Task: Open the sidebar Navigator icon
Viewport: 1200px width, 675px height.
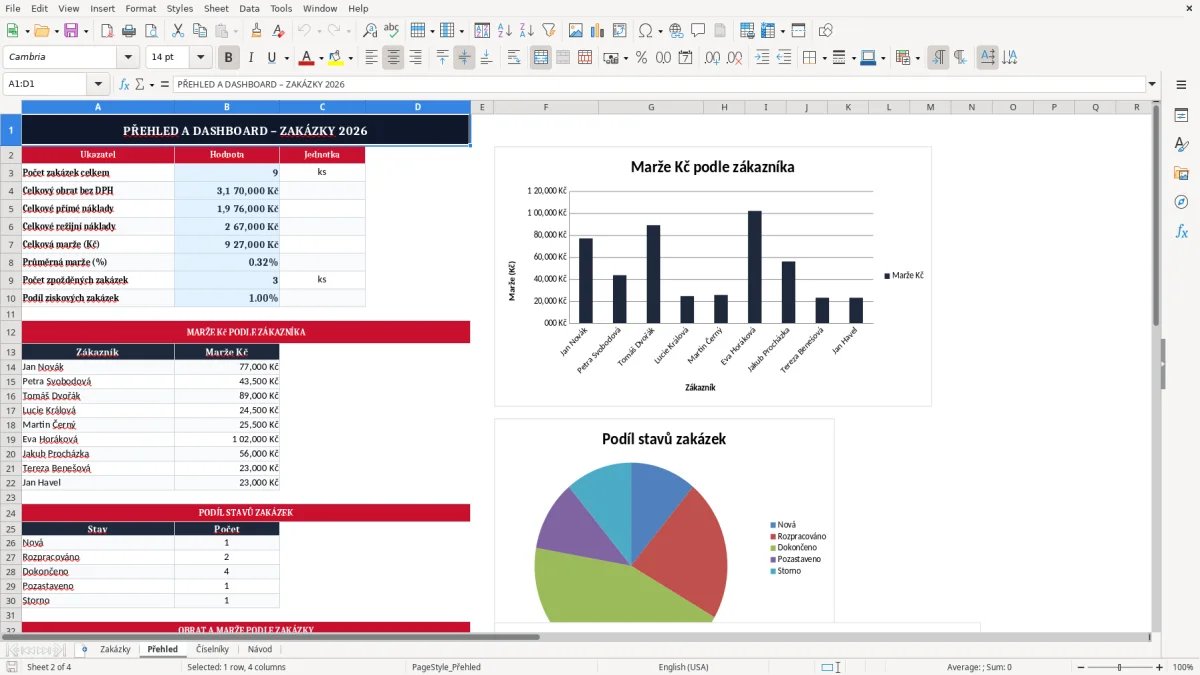Action: coord(1181,202)
